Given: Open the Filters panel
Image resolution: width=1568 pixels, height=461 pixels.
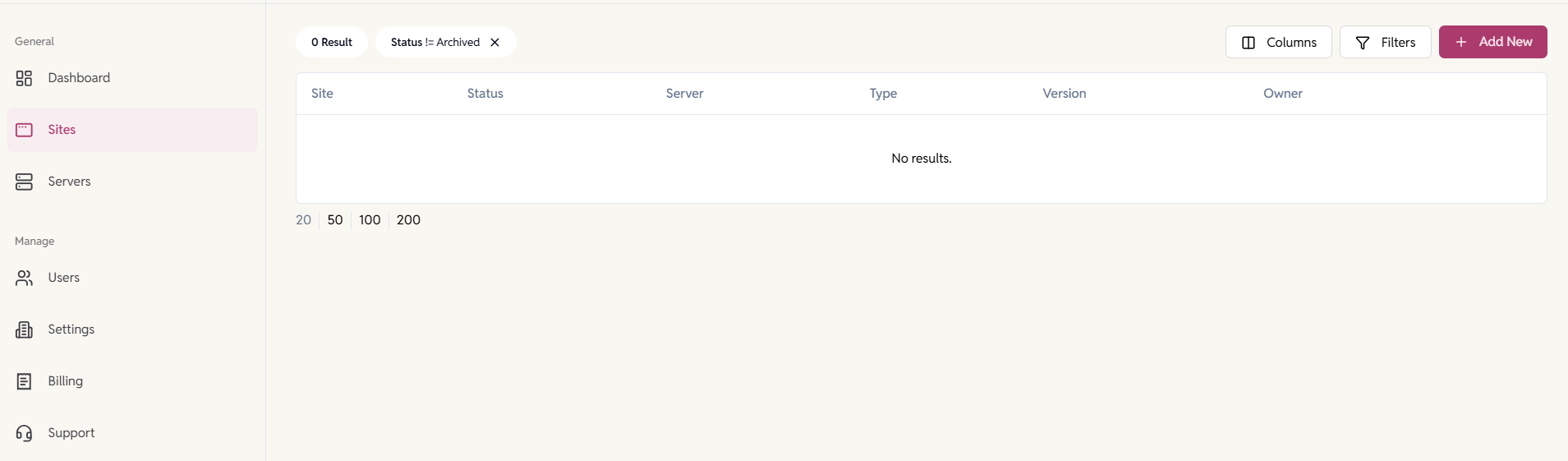Looking at the screenshot, I should [1385, 43].
